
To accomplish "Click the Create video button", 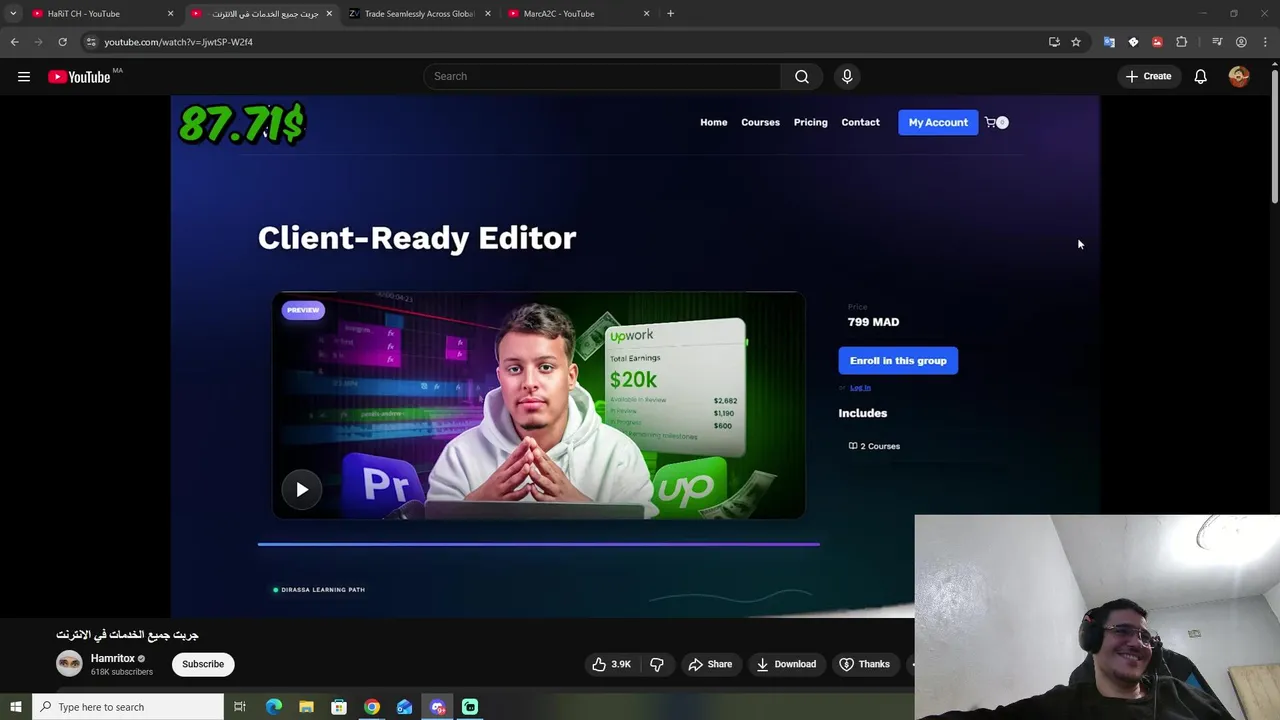I will (1148, 76).
